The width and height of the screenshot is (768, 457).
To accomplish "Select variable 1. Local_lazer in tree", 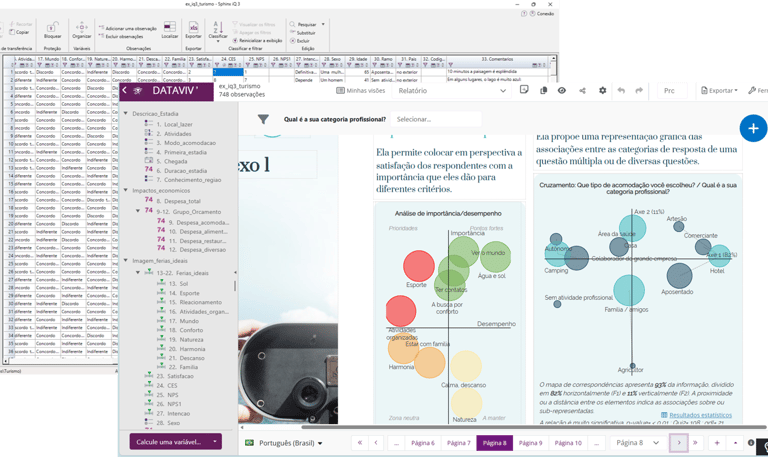I will (x=174, y=124).
